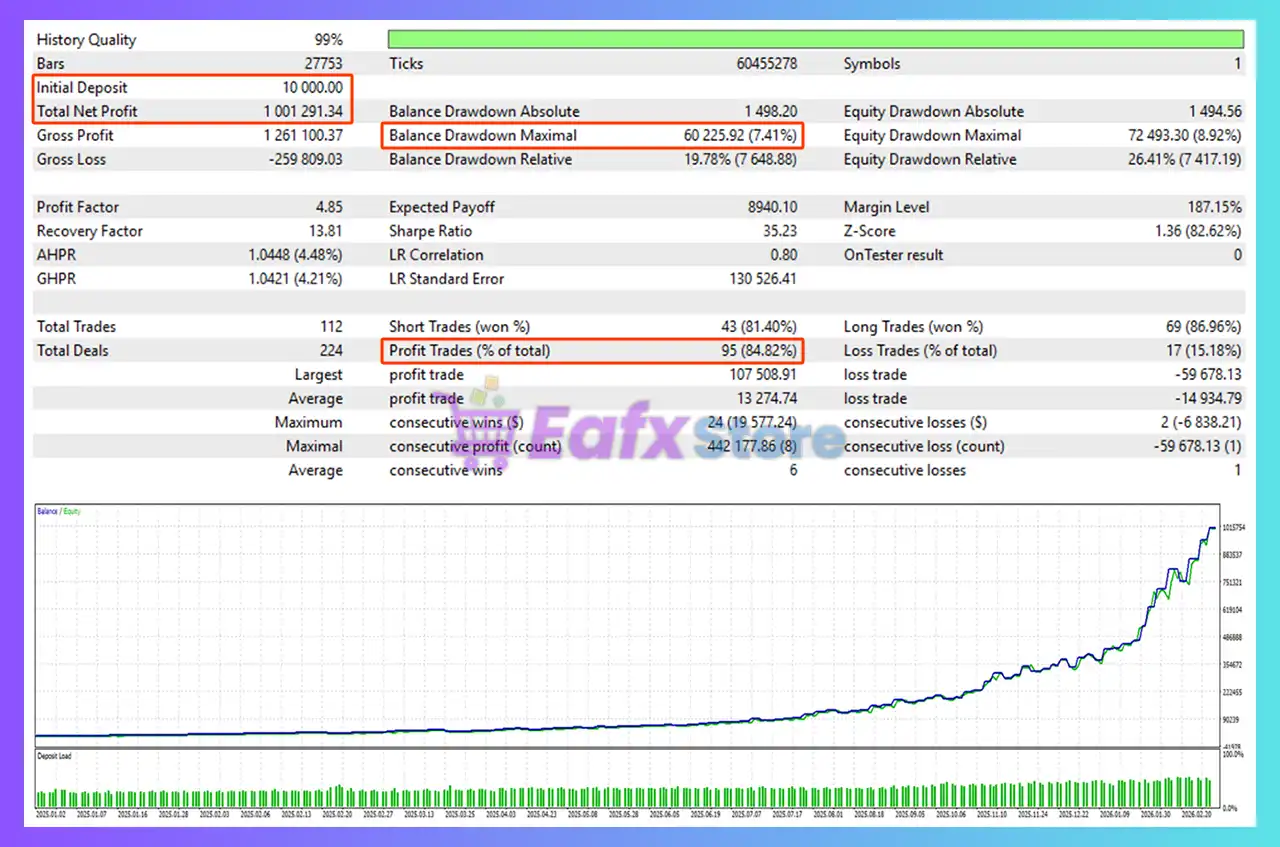
Task: Select the Balance Drawdown Maximal row
Action: pyautogui.click(x=592, y=135)
